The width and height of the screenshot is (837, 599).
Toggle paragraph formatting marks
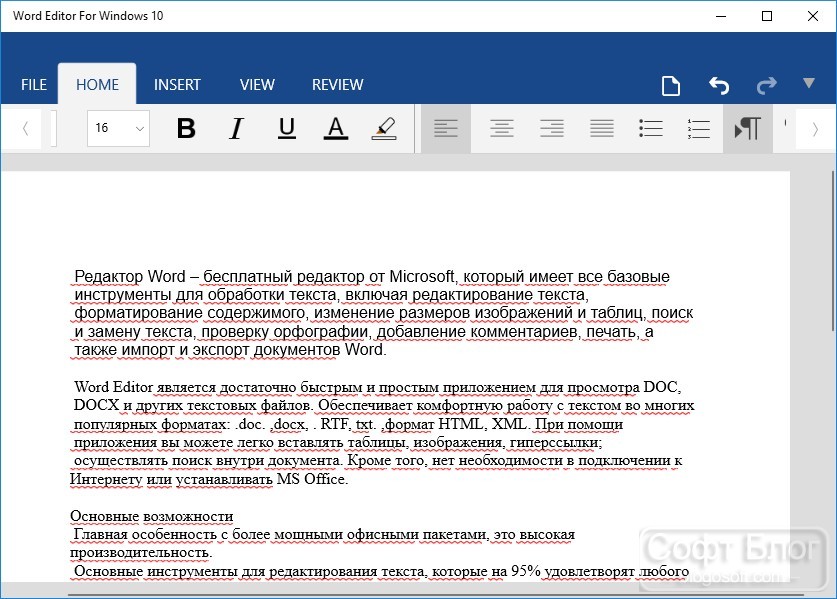tap(747, 129)
